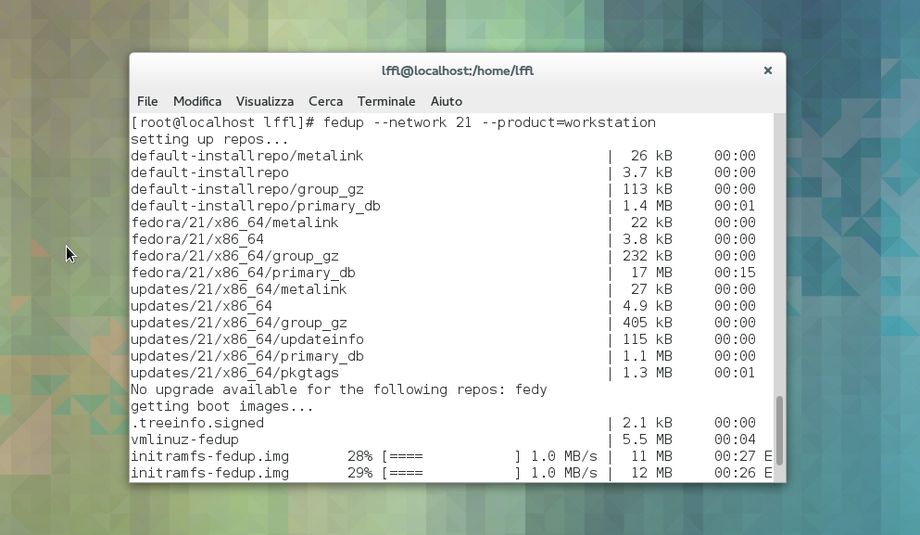The height and width of the screenshot is (535, 920).
Task: Click the default-installrepo/metalink line
Action: (247, 156)
